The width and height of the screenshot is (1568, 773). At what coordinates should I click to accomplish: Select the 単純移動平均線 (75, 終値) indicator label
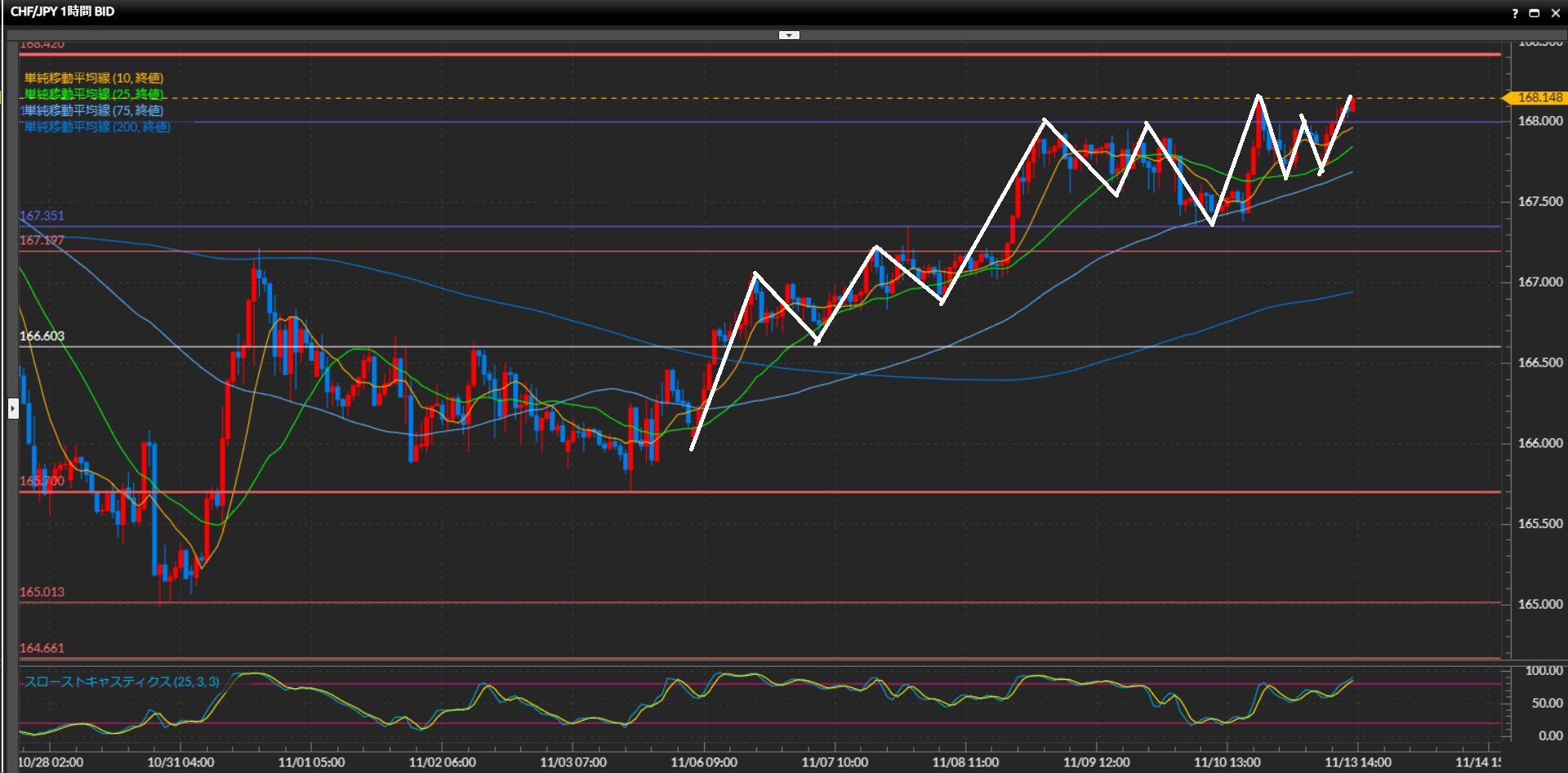(x=94, y=111)
